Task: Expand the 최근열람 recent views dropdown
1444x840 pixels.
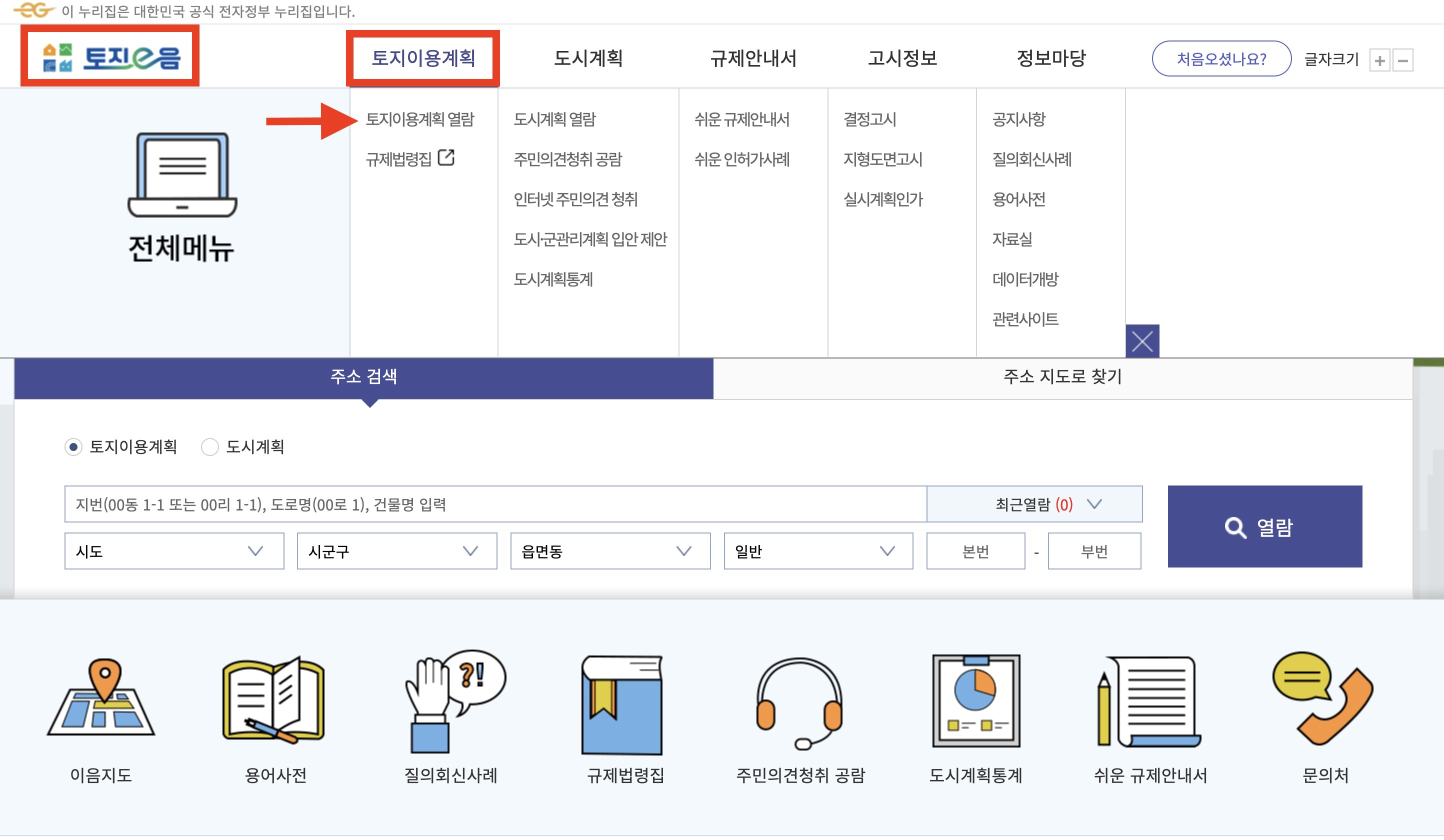Action: [x=1033, y=504]
